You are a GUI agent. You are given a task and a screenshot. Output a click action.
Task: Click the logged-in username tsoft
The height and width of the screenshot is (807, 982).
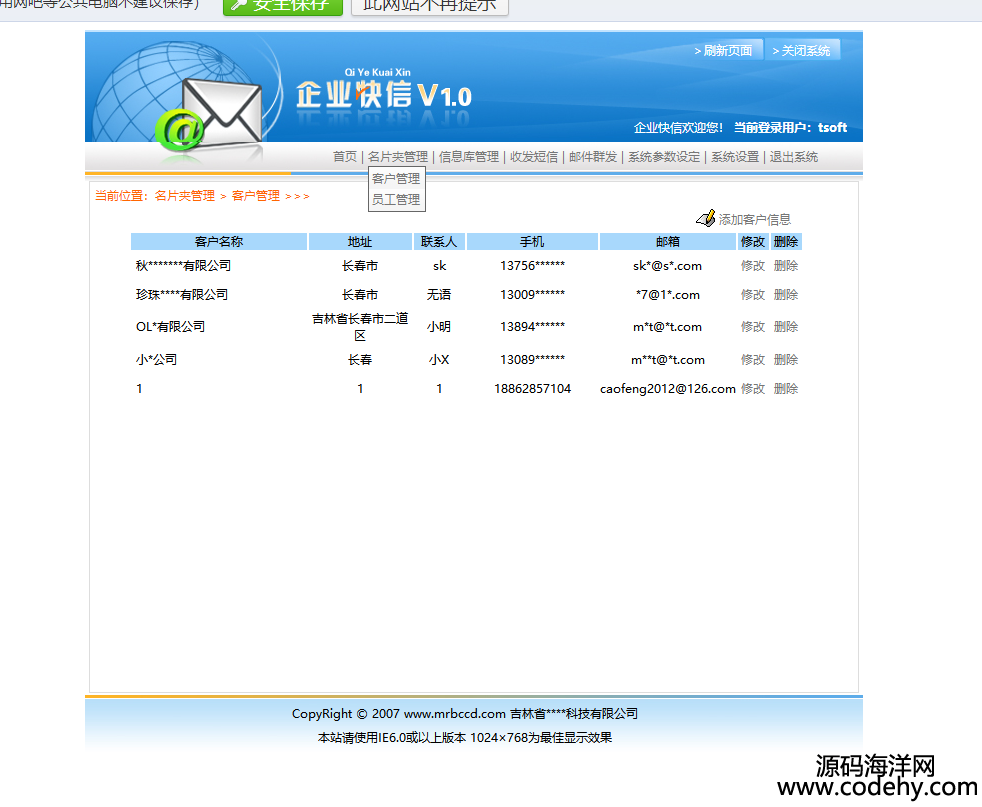(x=832, y=127)
